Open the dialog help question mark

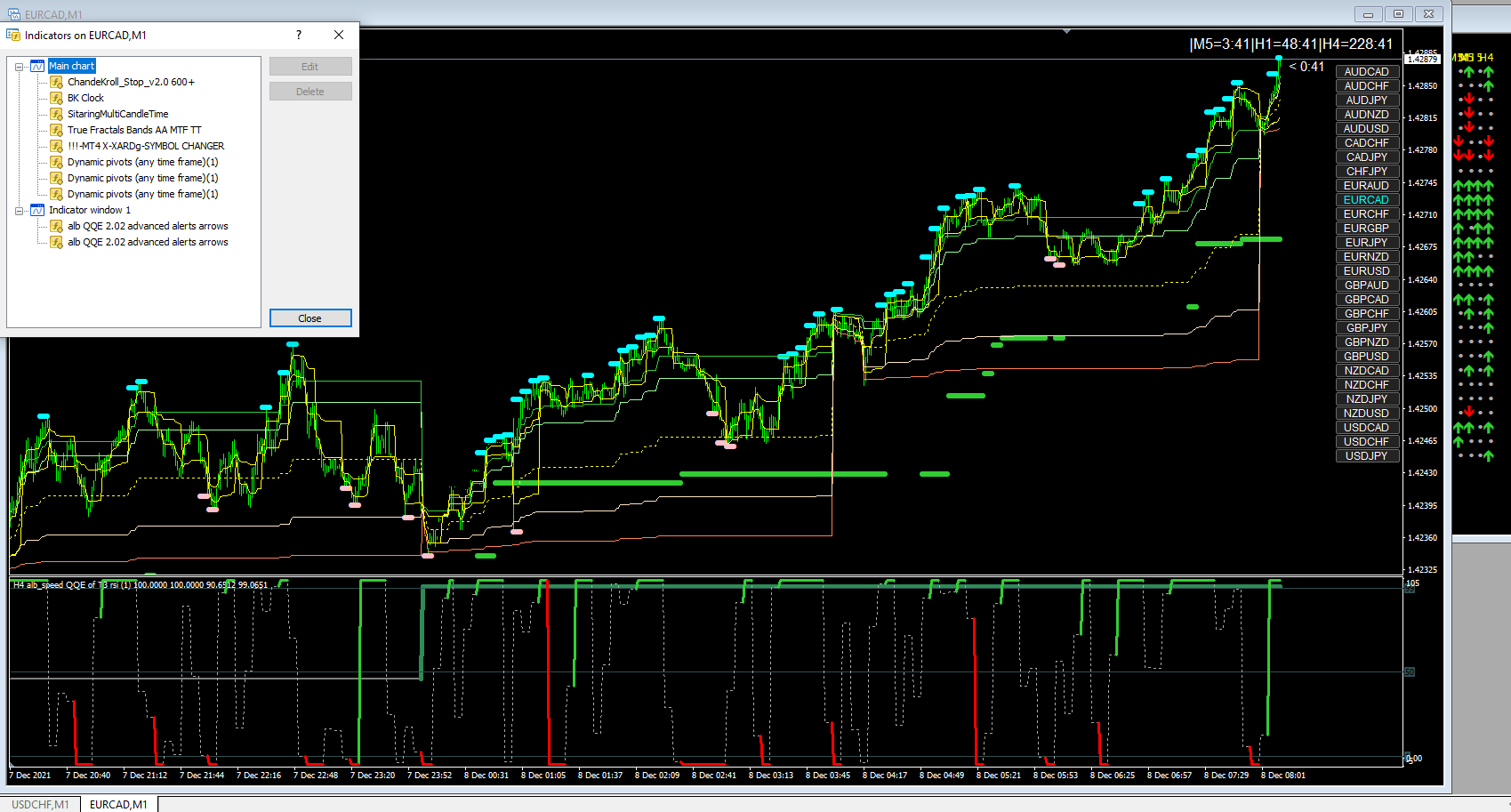(x=299, y=35)
